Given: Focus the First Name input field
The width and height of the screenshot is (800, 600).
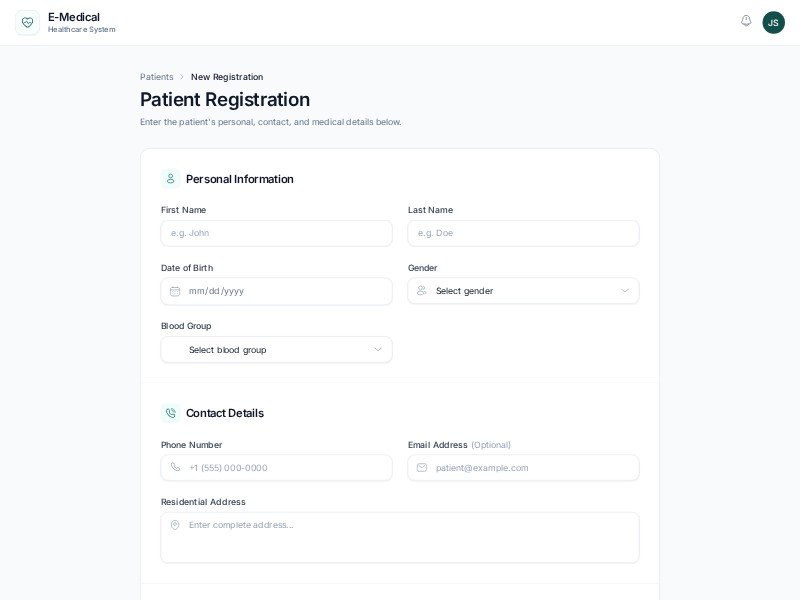Looking at the screenshot, I should click(x=276, y=233).
